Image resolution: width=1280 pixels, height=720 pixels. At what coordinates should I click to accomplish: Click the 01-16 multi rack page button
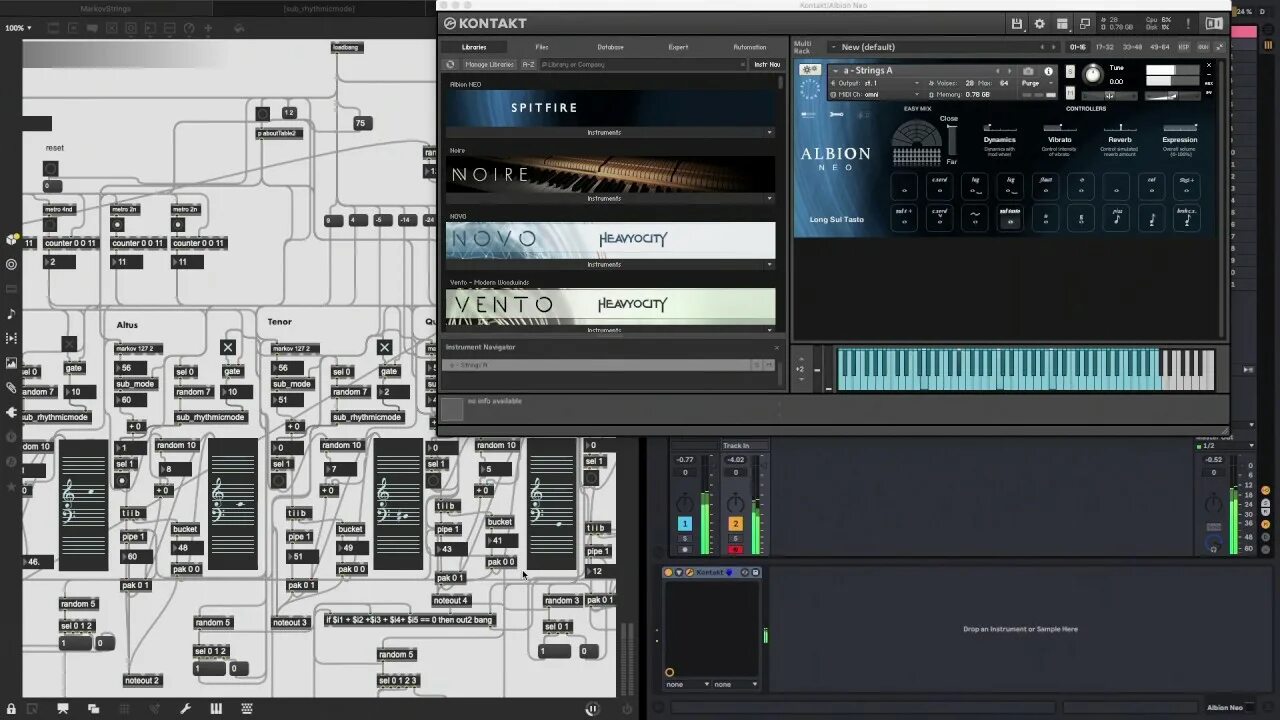(x=1078, y=47)
